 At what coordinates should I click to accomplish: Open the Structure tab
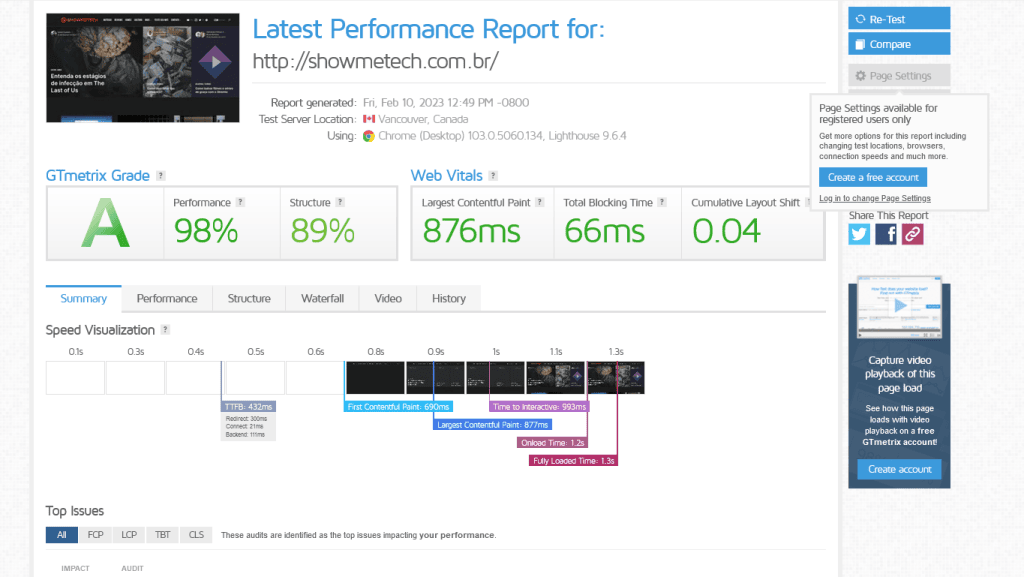(249, 298)
